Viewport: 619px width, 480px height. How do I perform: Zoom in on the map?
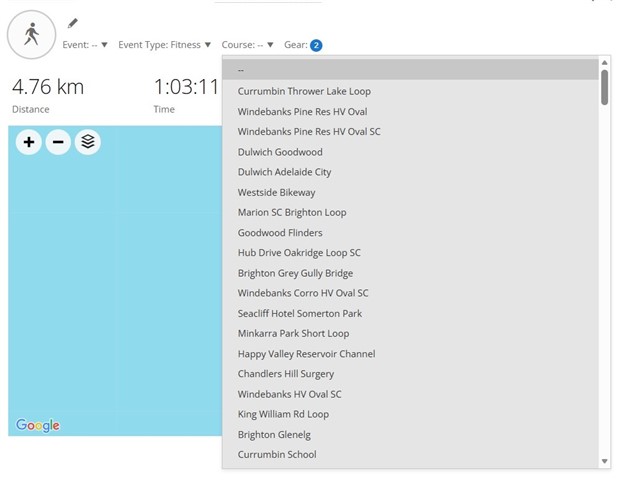pos(29,142)
